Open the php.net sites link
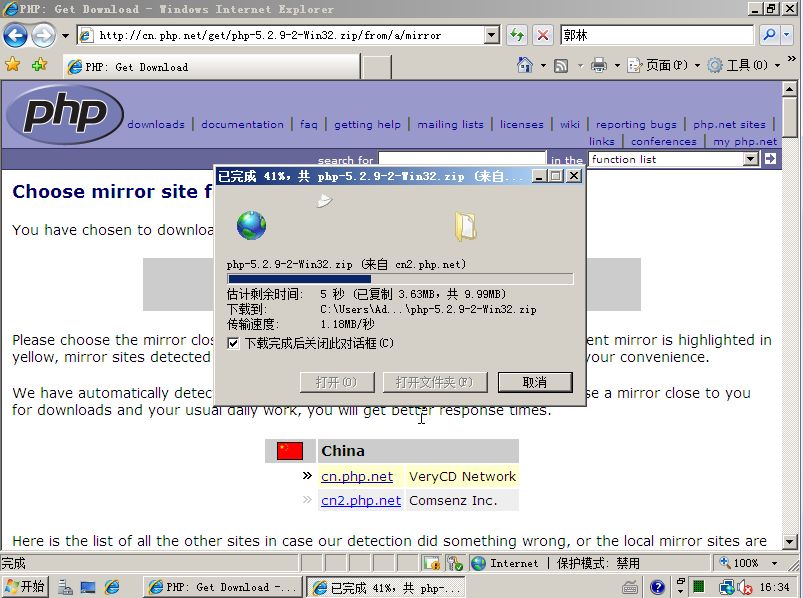This screenshot has height=598, width=803. (729, 124)
